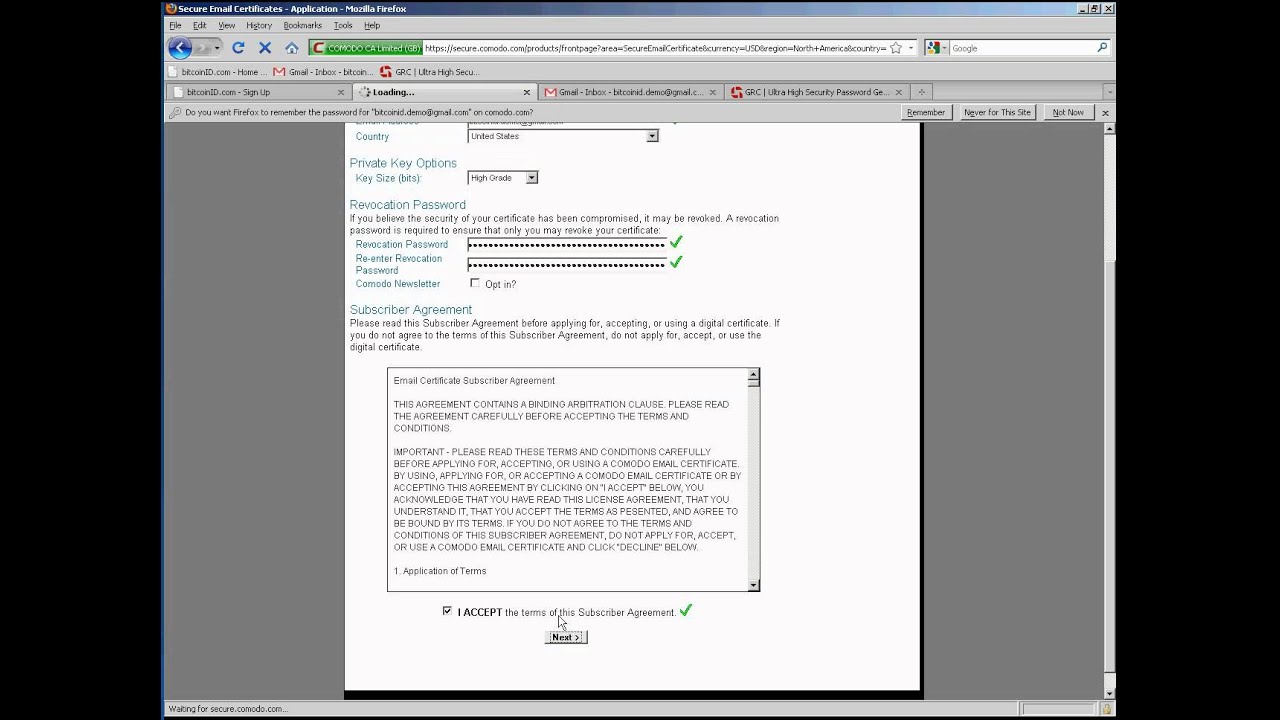Click the COMODO CA Limited site identity badge
Image resolution: width=1280 pixels, height=720 pixels.
(365, 48)
